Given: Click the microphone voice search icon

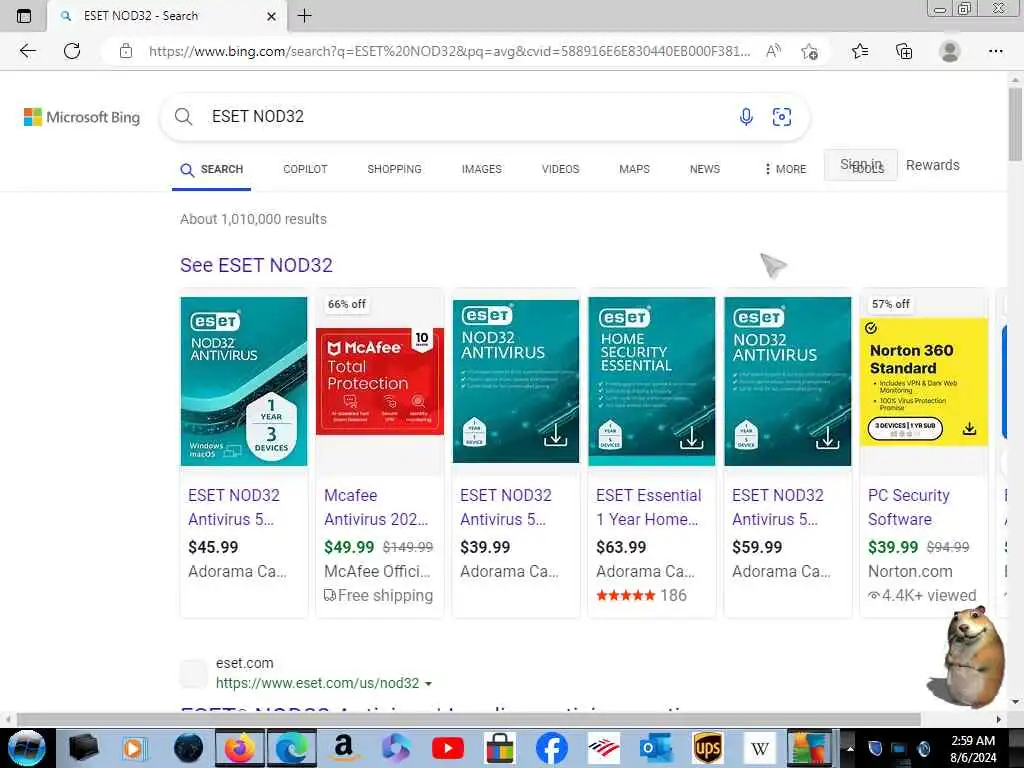Looking at the screenshot, I should 746,117.
